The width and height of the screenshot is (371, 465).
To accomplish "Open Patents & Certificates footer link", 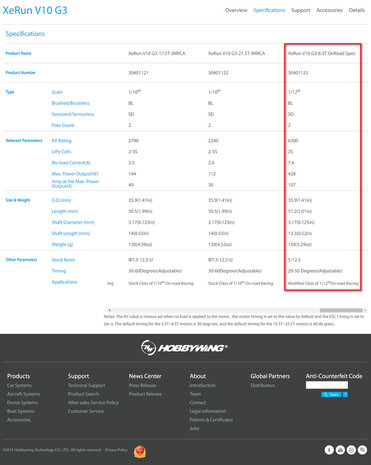I will point(211,420).
